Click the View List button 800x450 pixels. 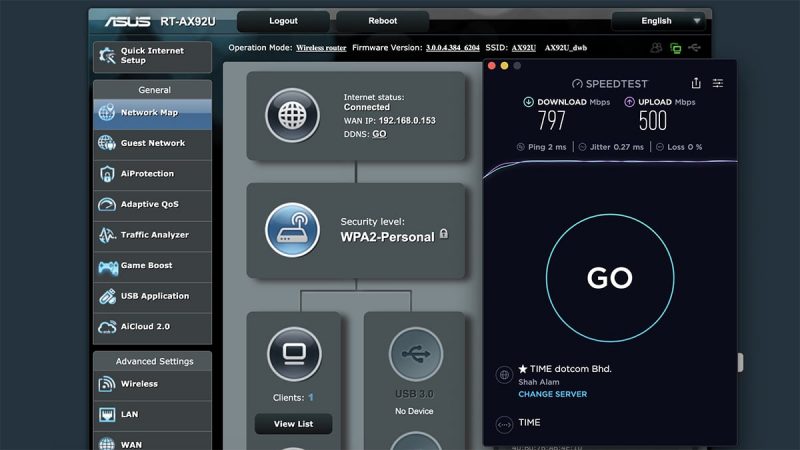pos(293,424)
